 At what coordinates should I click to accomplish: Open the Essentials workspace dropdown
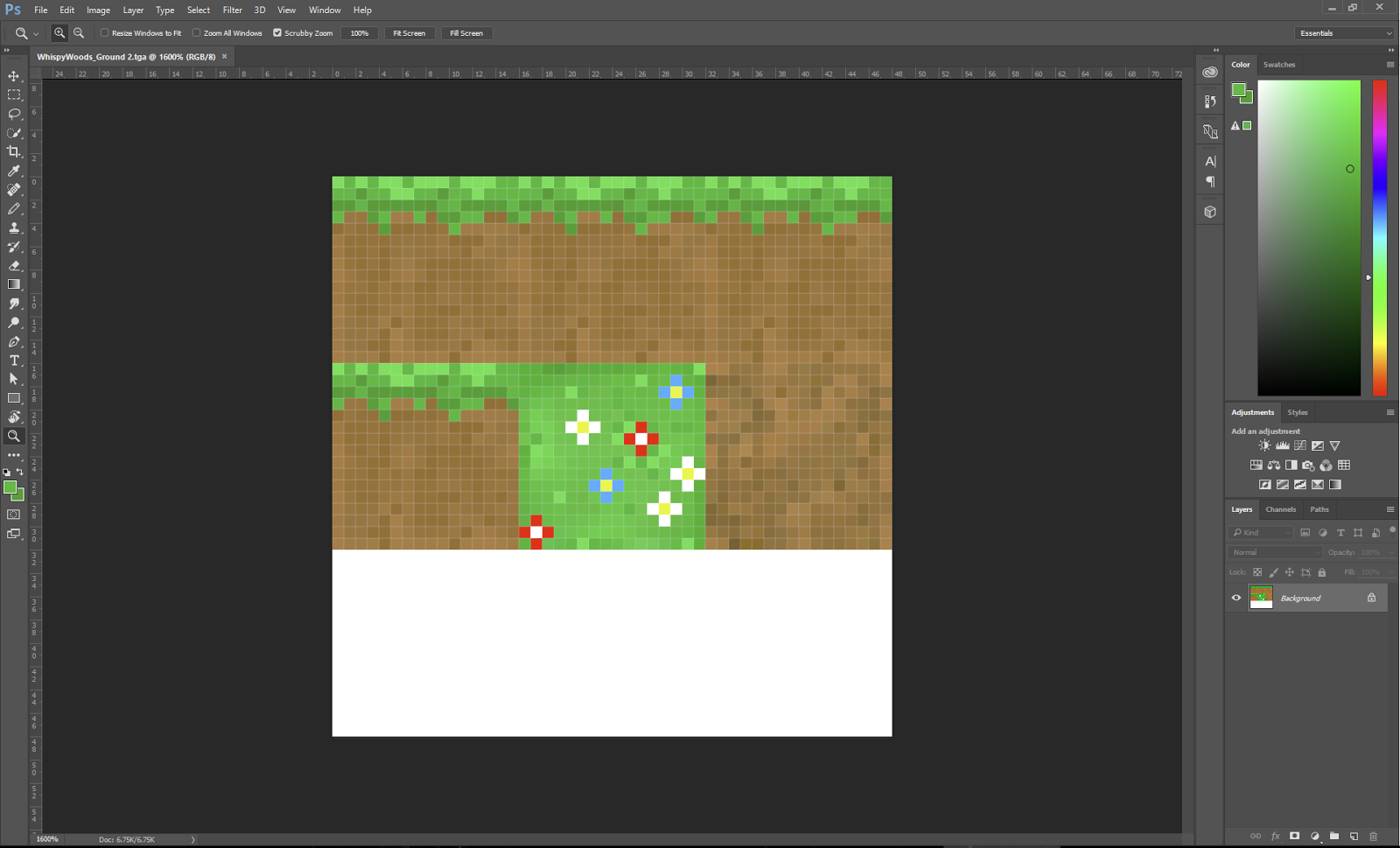coord(1344,32)
